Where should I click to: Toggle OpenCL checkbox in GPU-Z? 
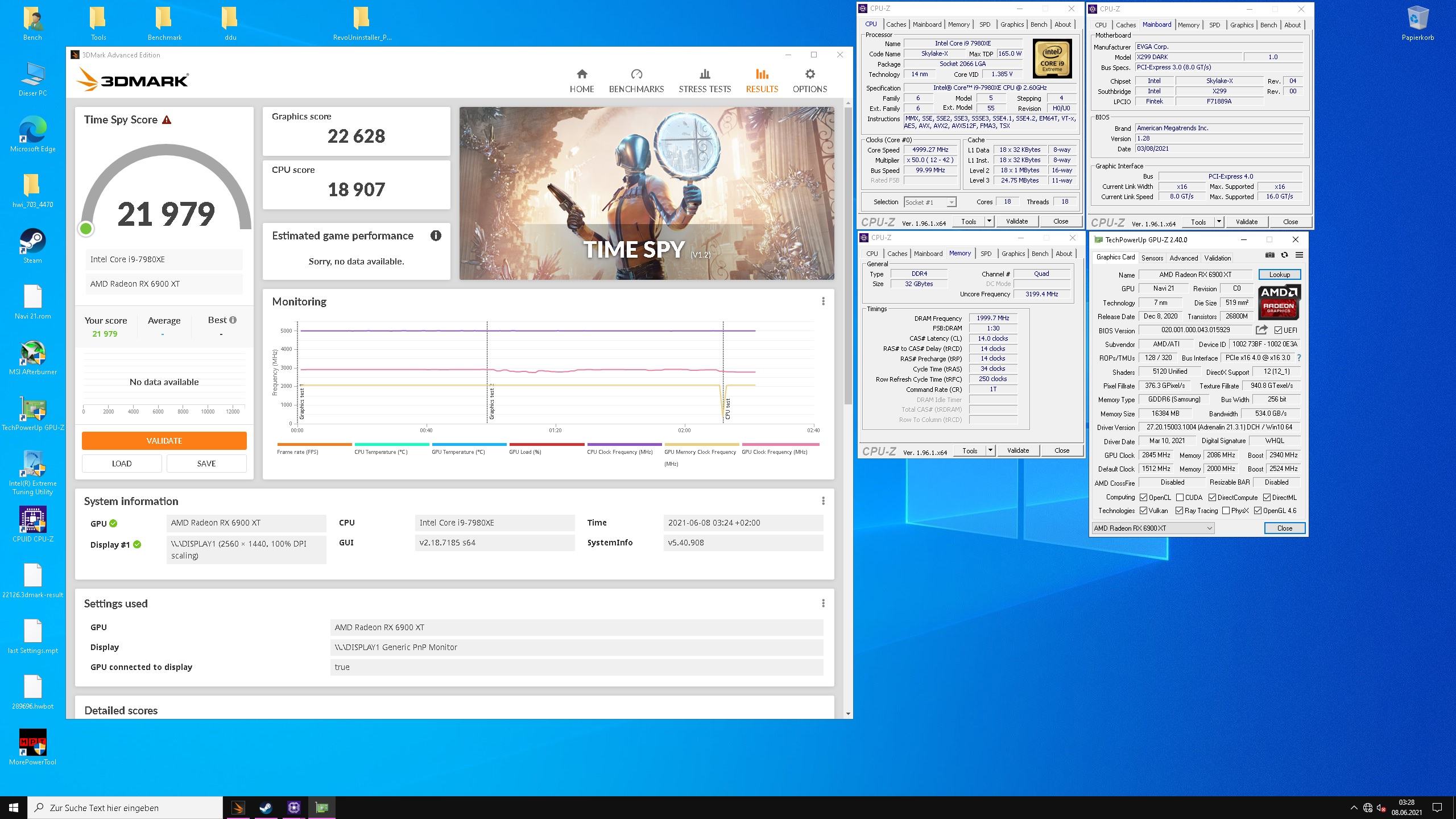pyautogui.click(x=1143, y=497)
